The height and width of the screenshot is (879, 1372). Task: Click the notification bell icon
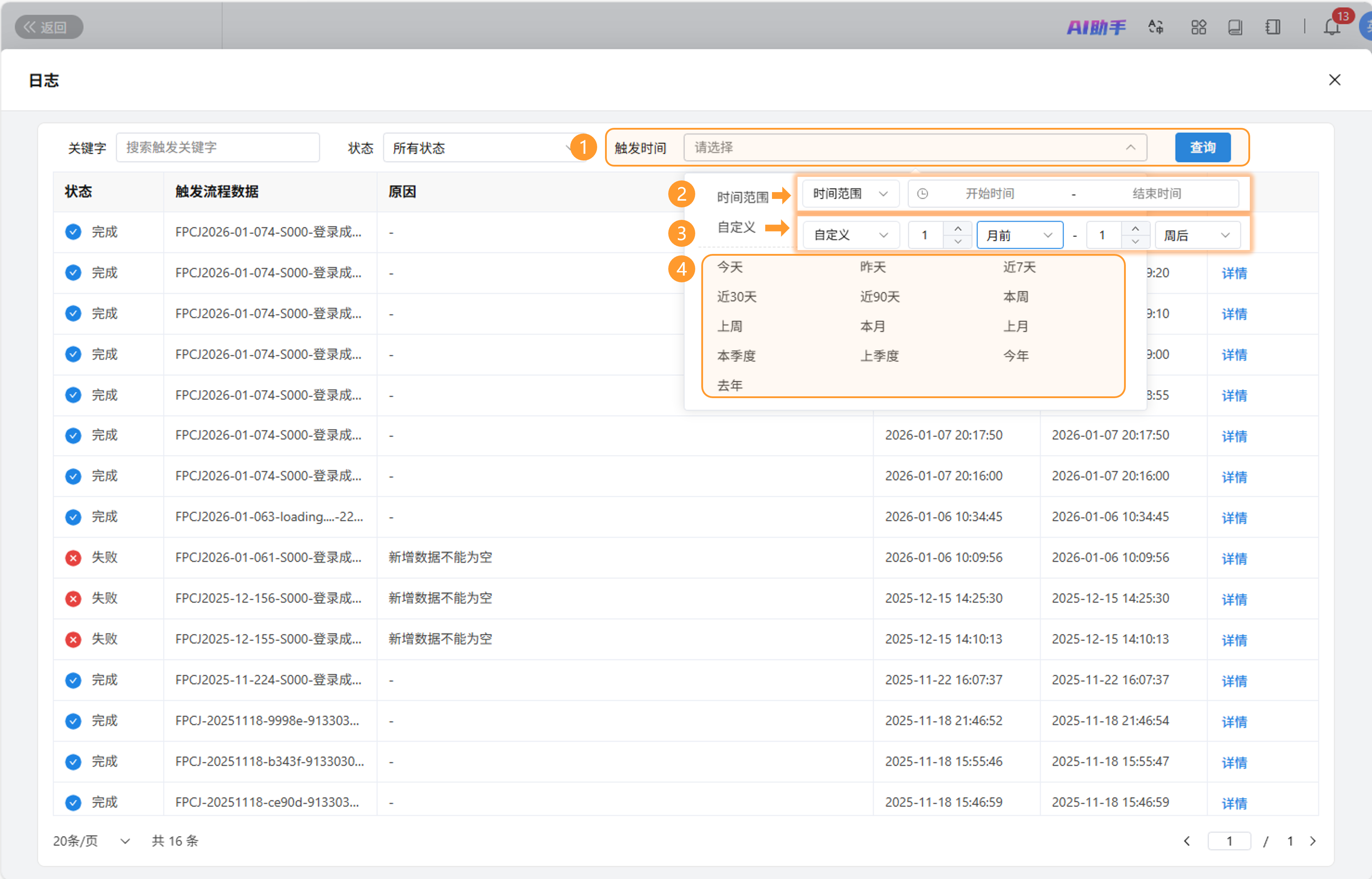[1332, 27]
